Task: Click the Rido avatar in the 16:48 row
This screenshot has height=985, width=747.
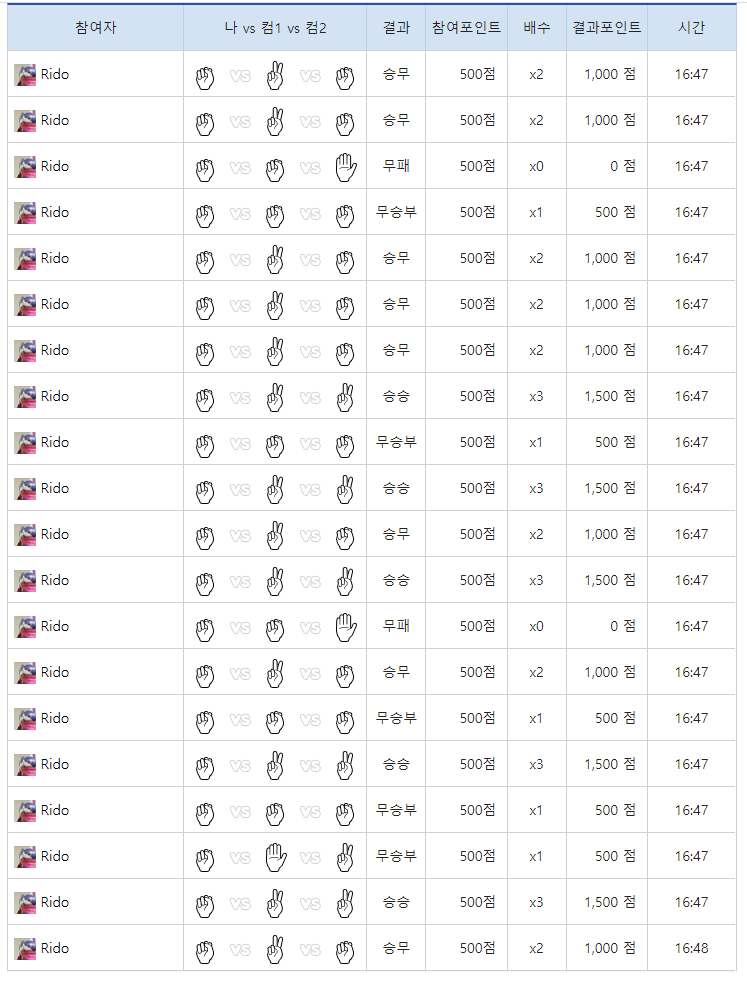Action: click(x=25, y=948)
